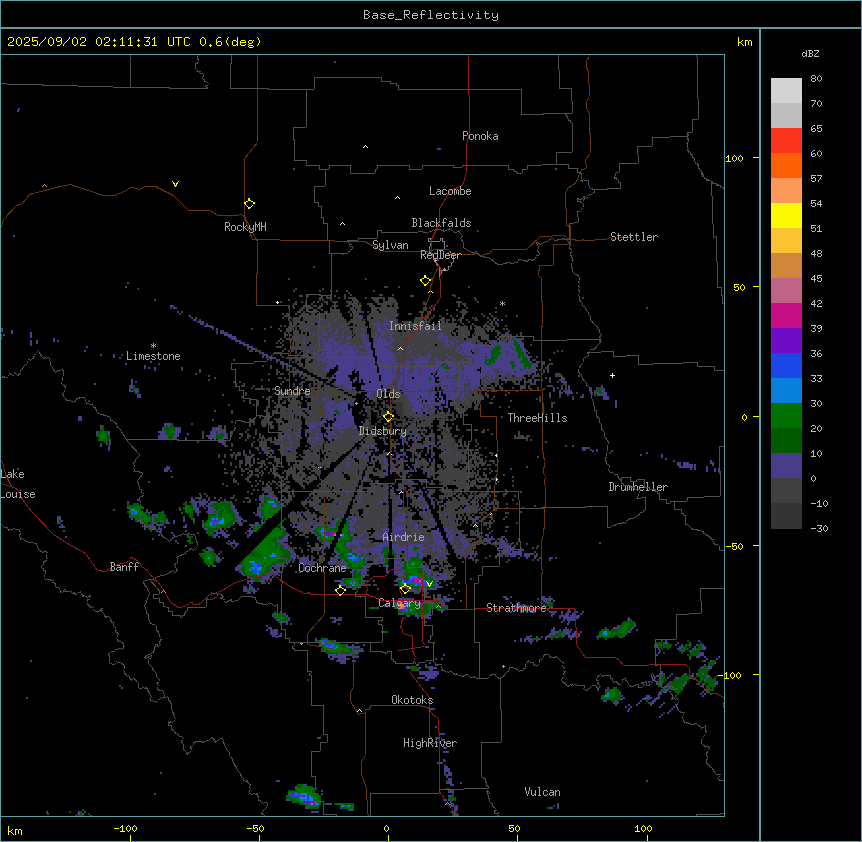The height and width of the screenshot is (842, 862).
Task: Click the Drumheller label
Action: point(638,487)
